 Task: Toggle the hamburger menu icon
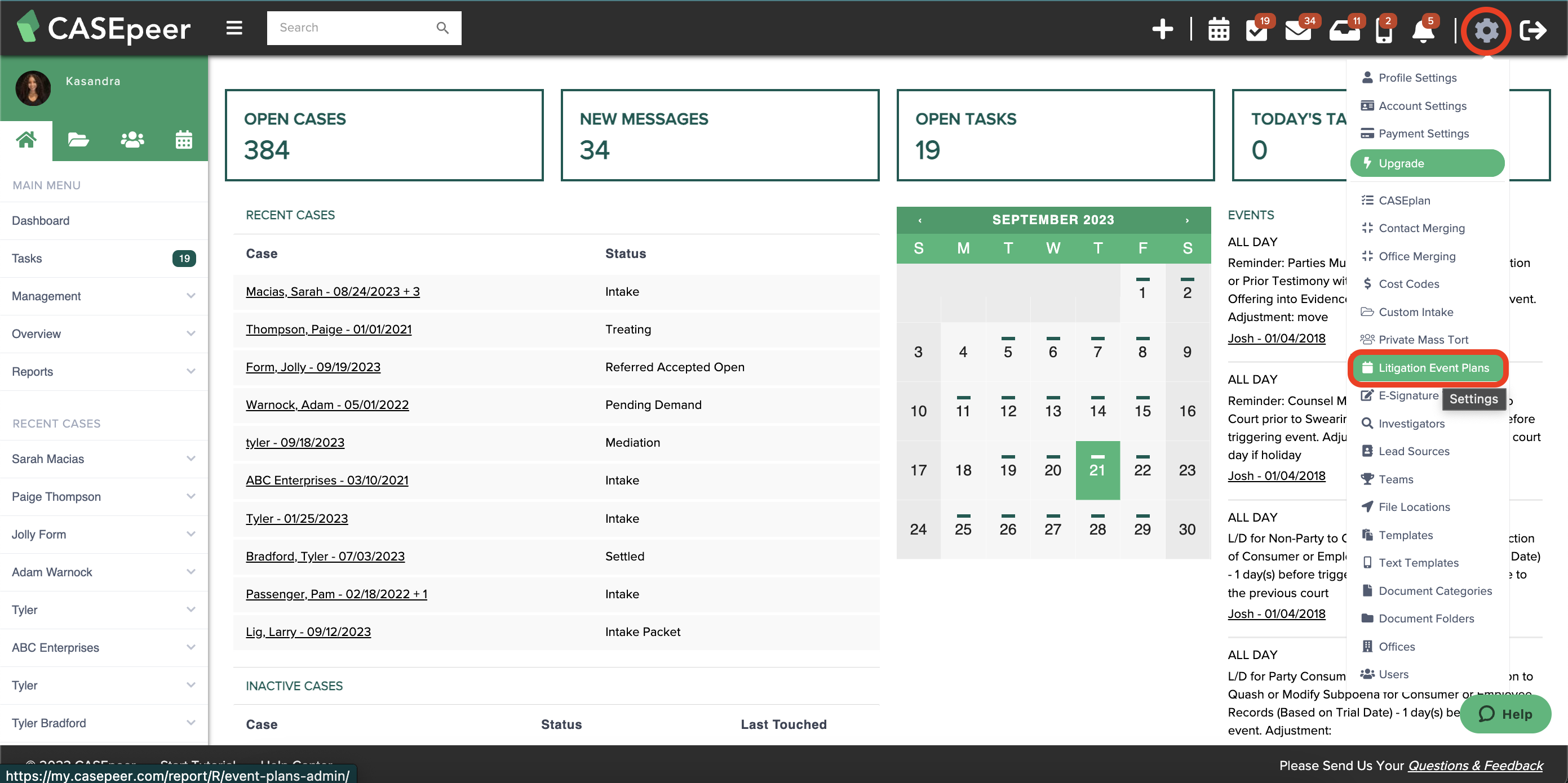point(234,28)
